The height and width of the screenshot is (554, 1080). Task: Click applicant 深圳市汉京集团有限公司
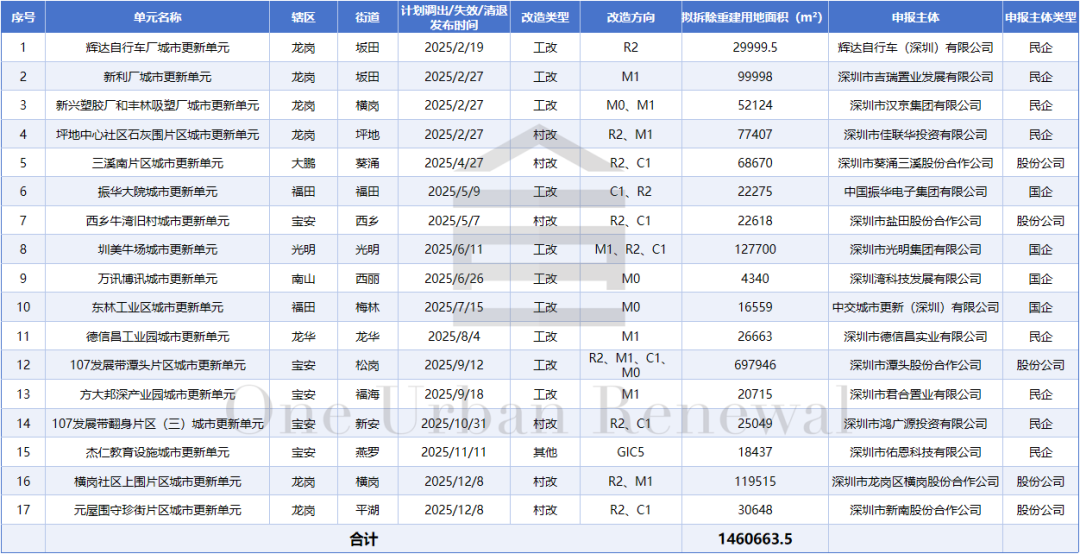[915, 105]
